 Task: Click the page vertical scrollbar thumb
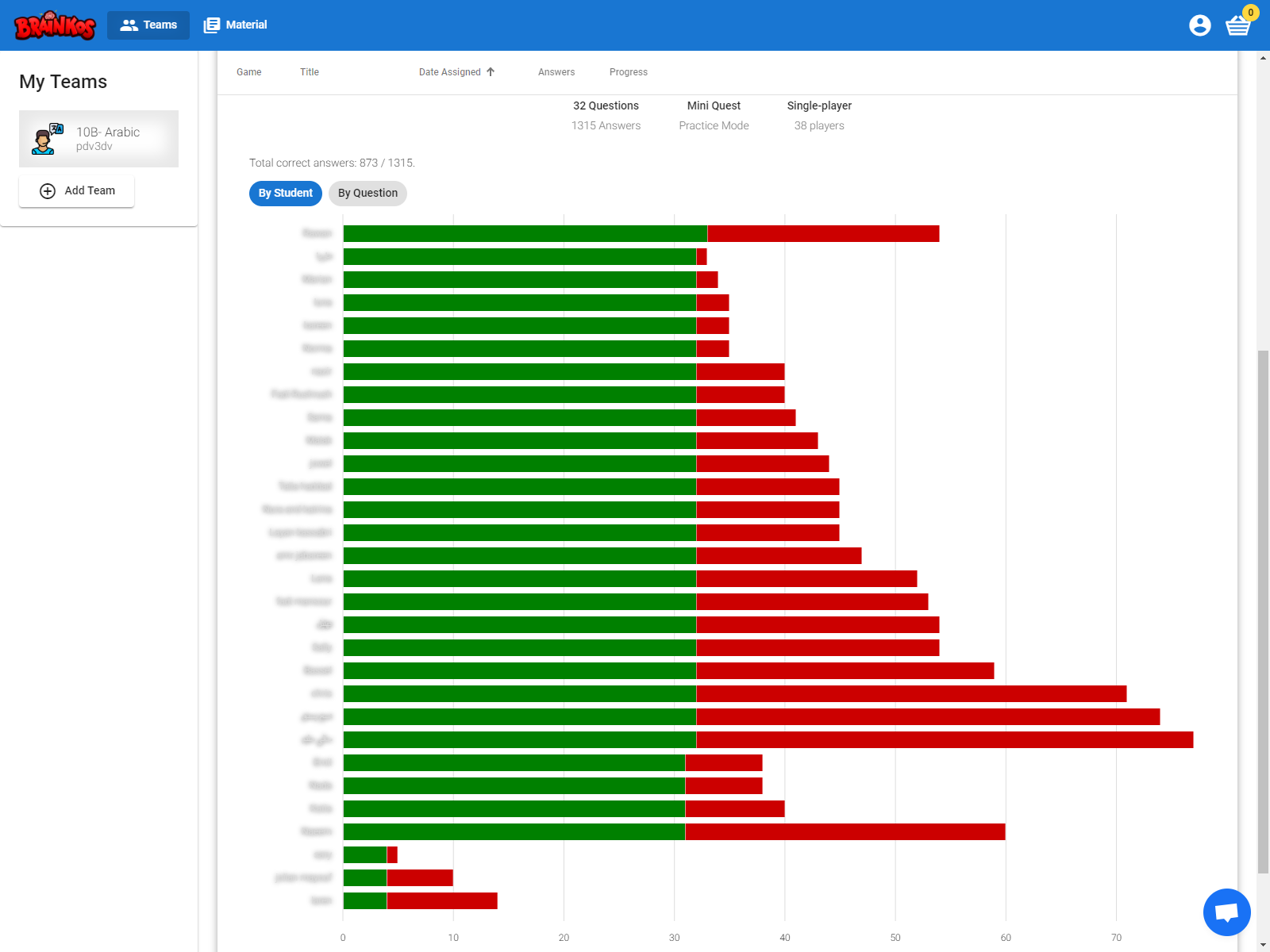(1263, 611)
